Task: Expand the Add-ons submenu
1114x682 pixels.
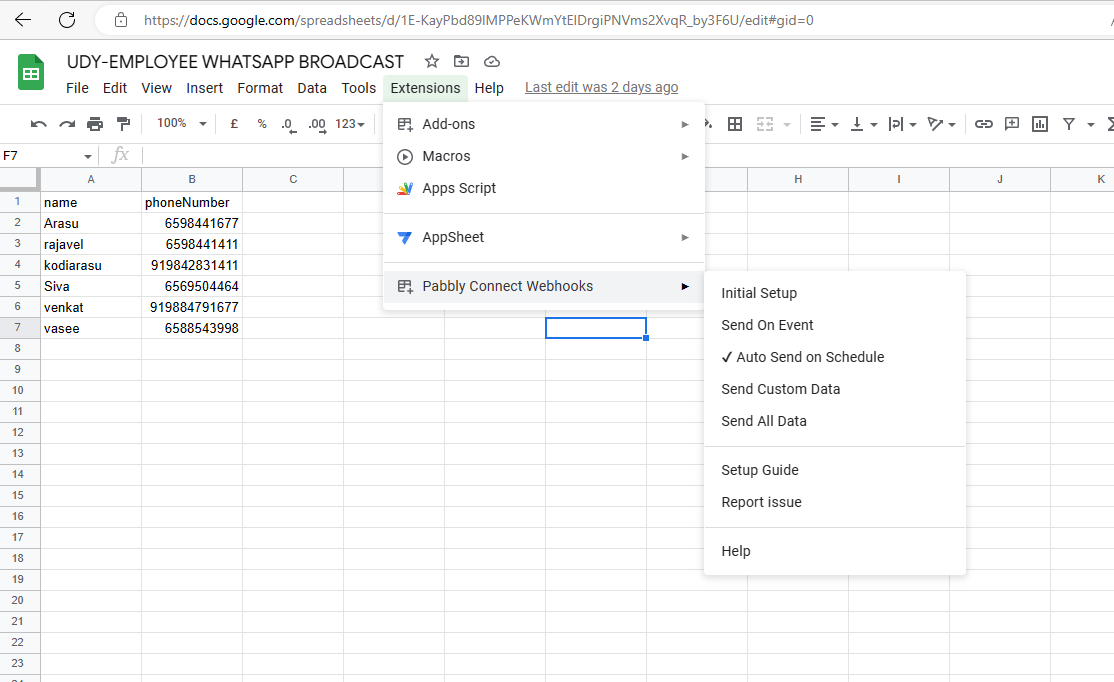Action: click(544, 124)
